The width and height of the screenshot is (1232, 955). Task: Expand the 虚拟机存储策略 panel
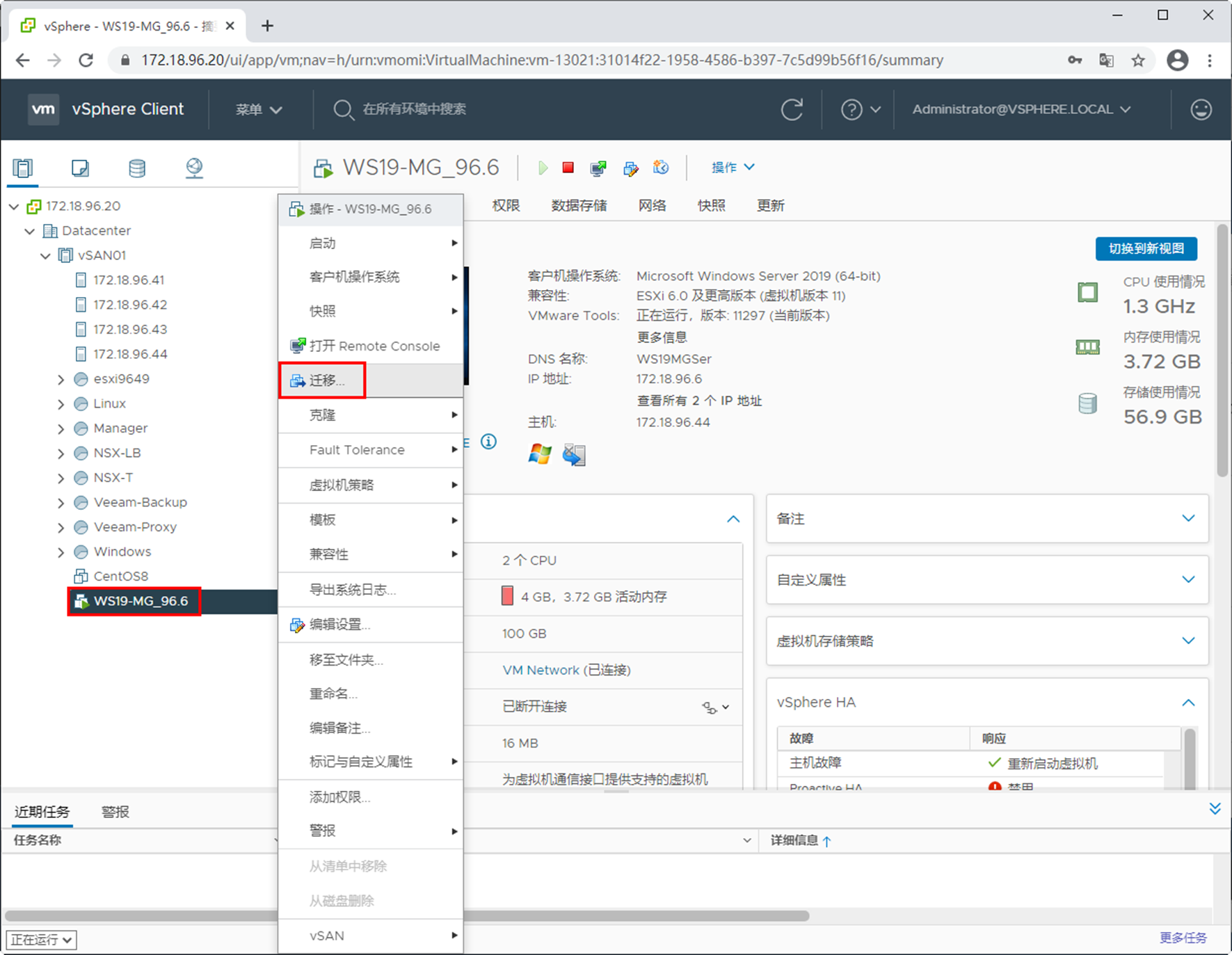point(1188,641)
